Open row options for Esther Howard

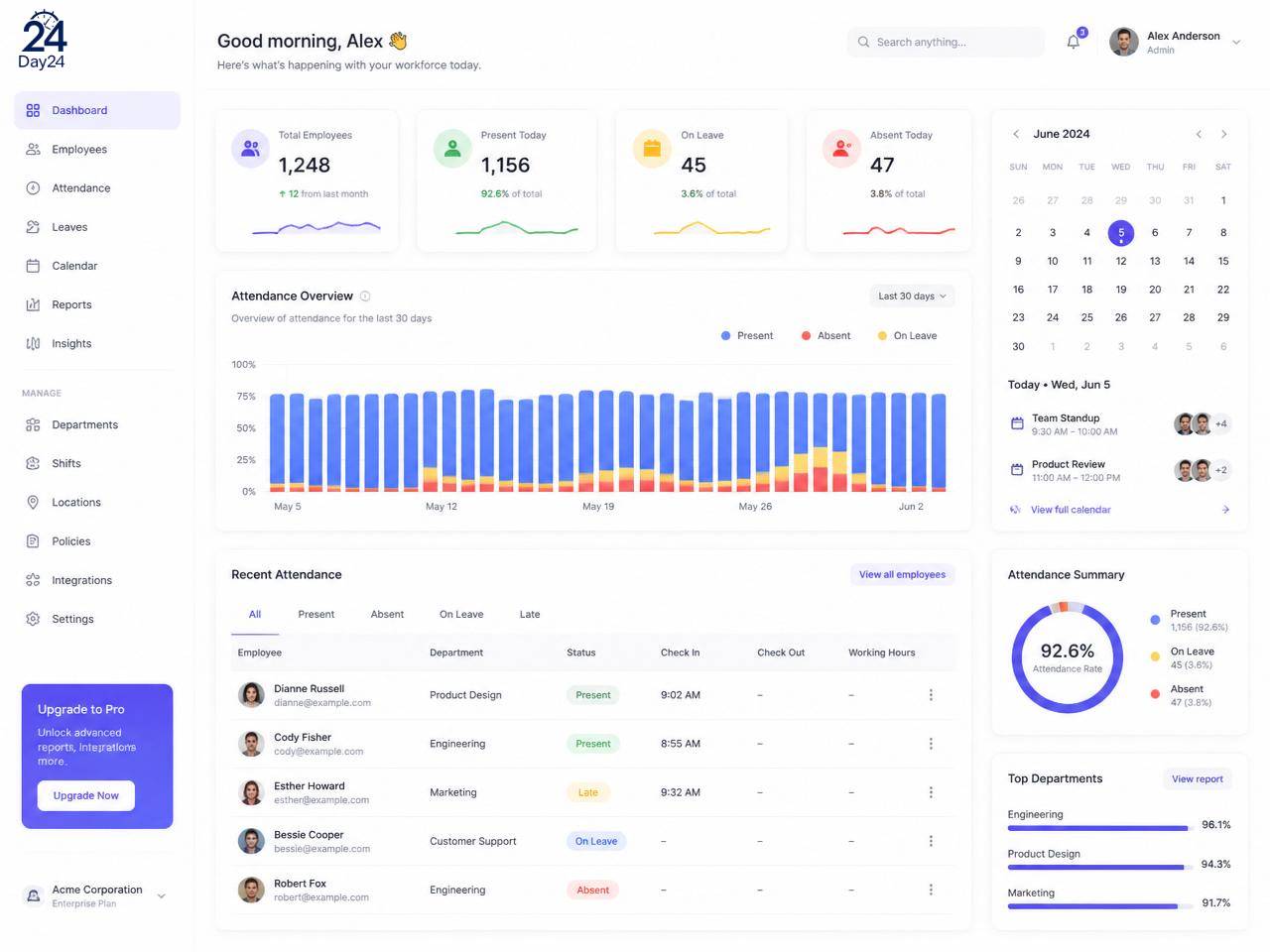coord(931,792)
